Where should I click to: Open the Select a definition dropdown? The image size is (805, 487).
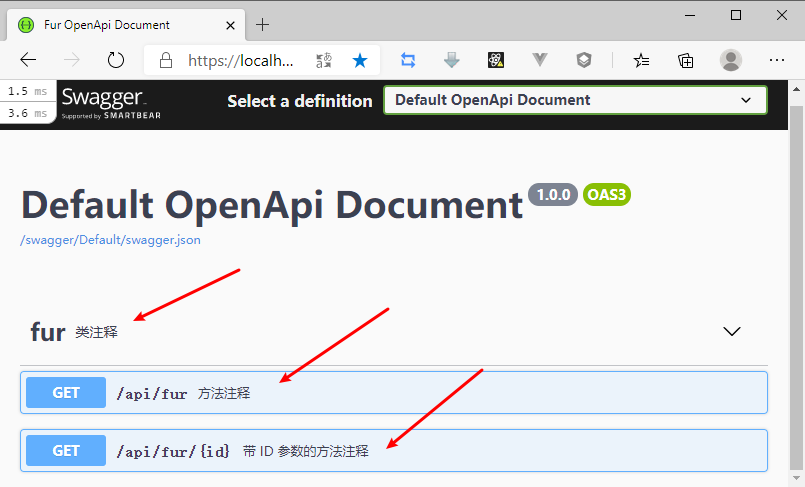click(x=575, y=100)
